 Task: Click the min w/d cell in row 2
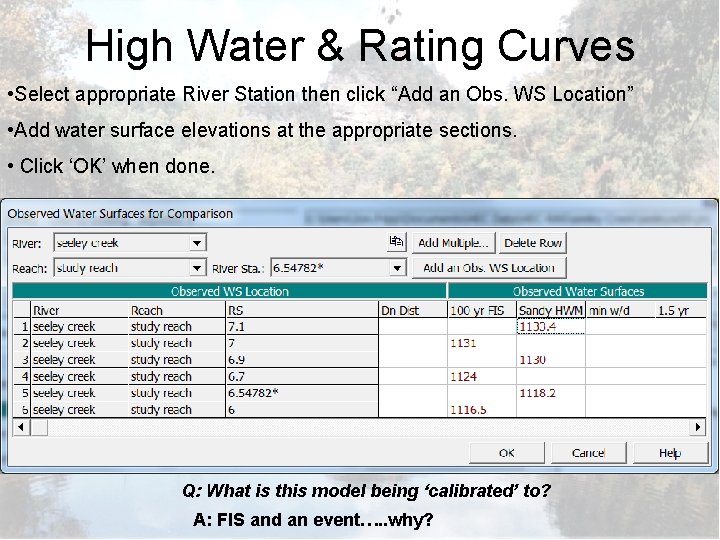point(620,343)
